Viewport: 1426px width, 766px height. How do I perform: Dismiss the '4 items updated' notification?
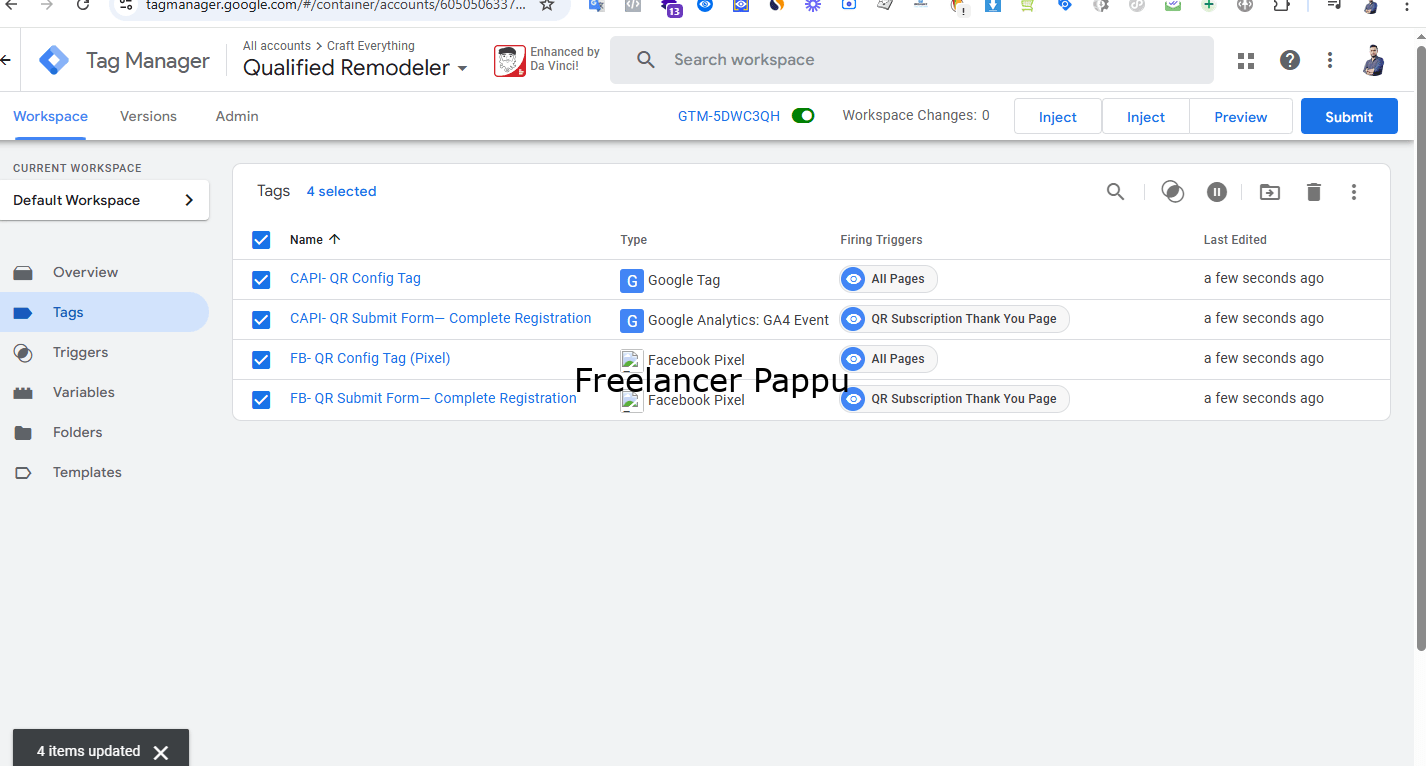161,752
